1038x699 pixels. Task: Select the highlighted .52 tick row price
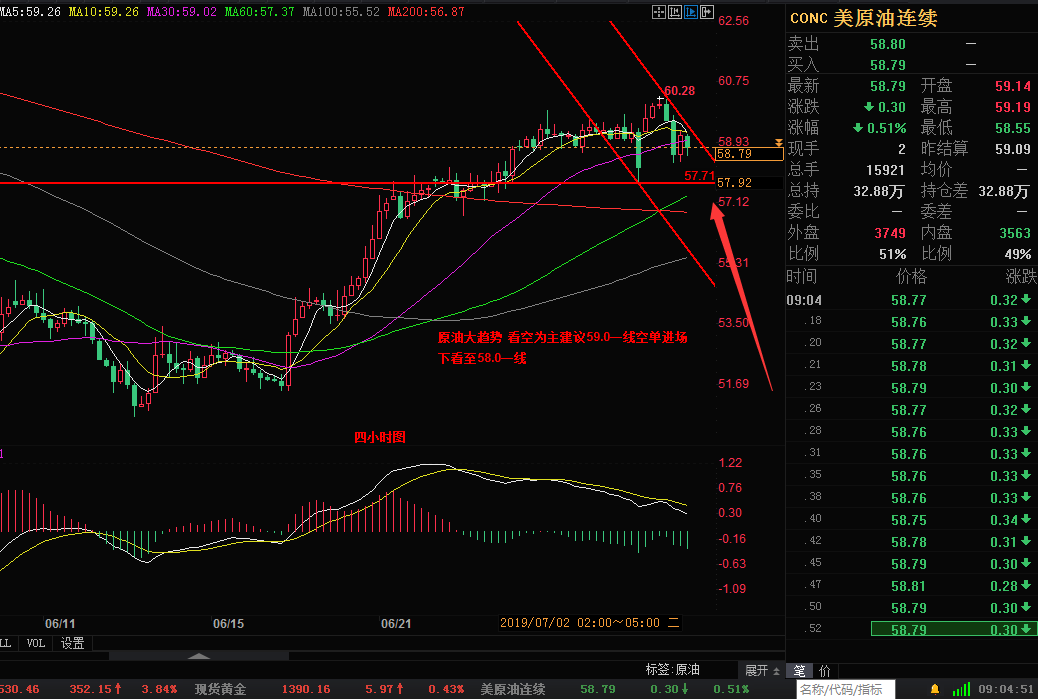tap(908, 629)
